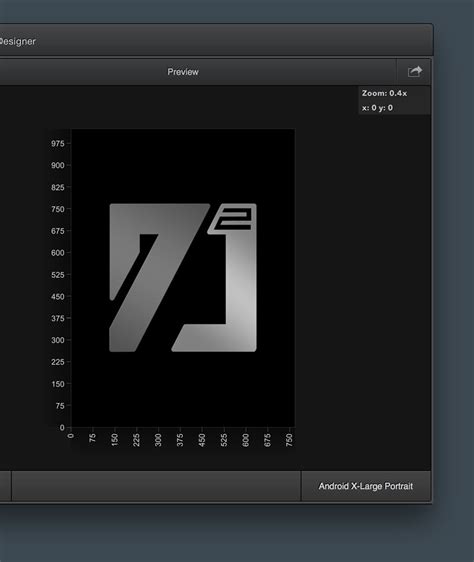Click the 75 mark on horizontal ruler
The height and width of the screenshot is (562, 474).
coord(93,438)
